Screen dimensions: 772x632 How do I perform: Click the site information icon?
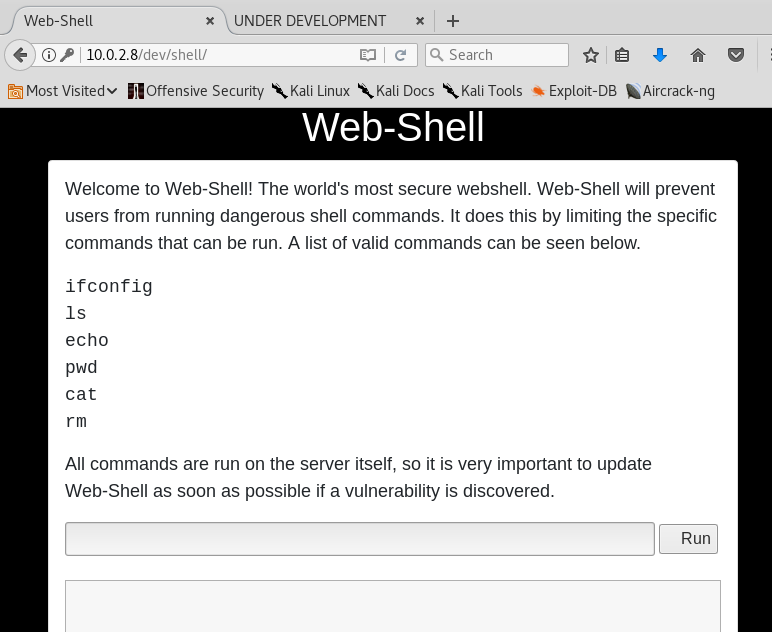click(x=48, y=55)
